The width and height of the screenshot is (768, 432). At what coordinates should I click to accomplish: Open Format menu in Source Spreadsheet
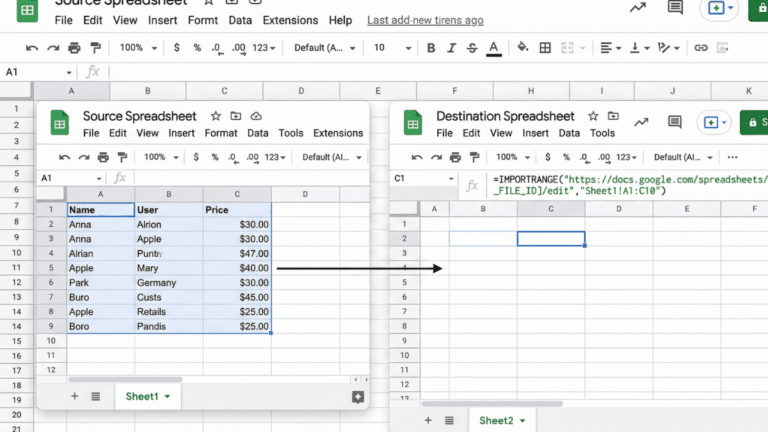221,133
